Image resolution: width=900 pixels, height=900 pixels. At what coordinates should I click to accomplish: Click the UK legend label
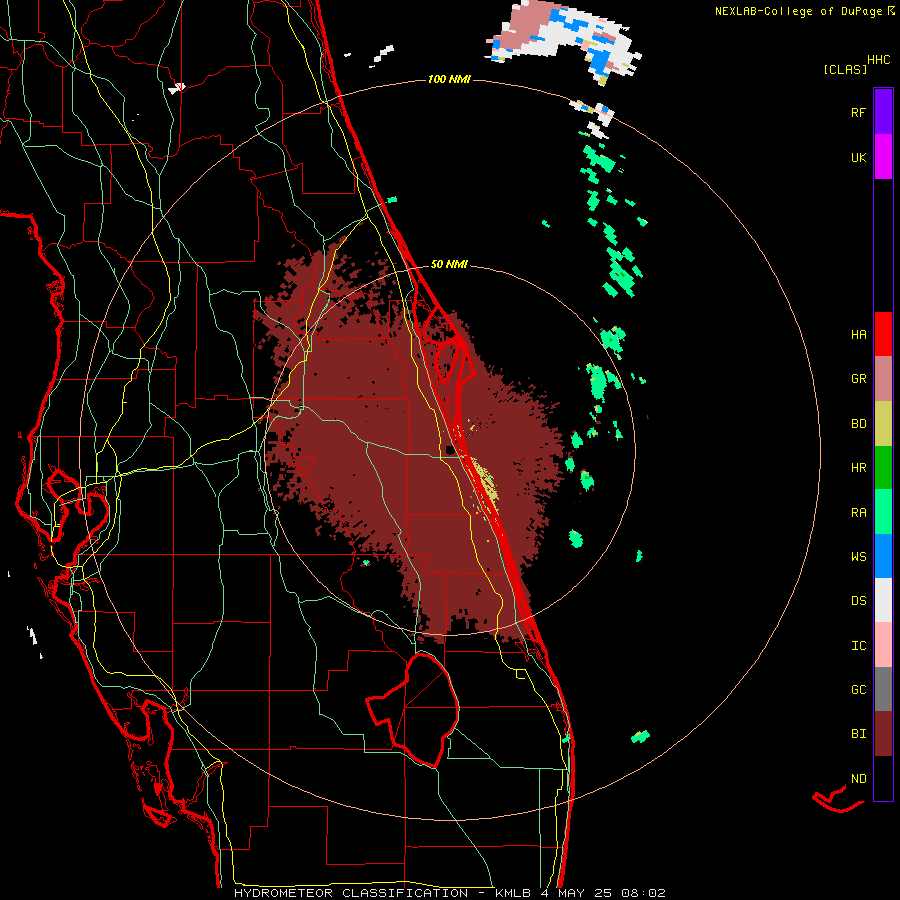point(858,157)
